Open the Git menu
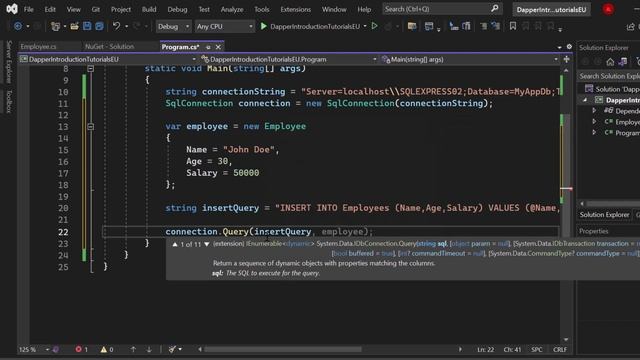Image resolution: width=640 pixels, height=360 pixels. tap(96, 9)
